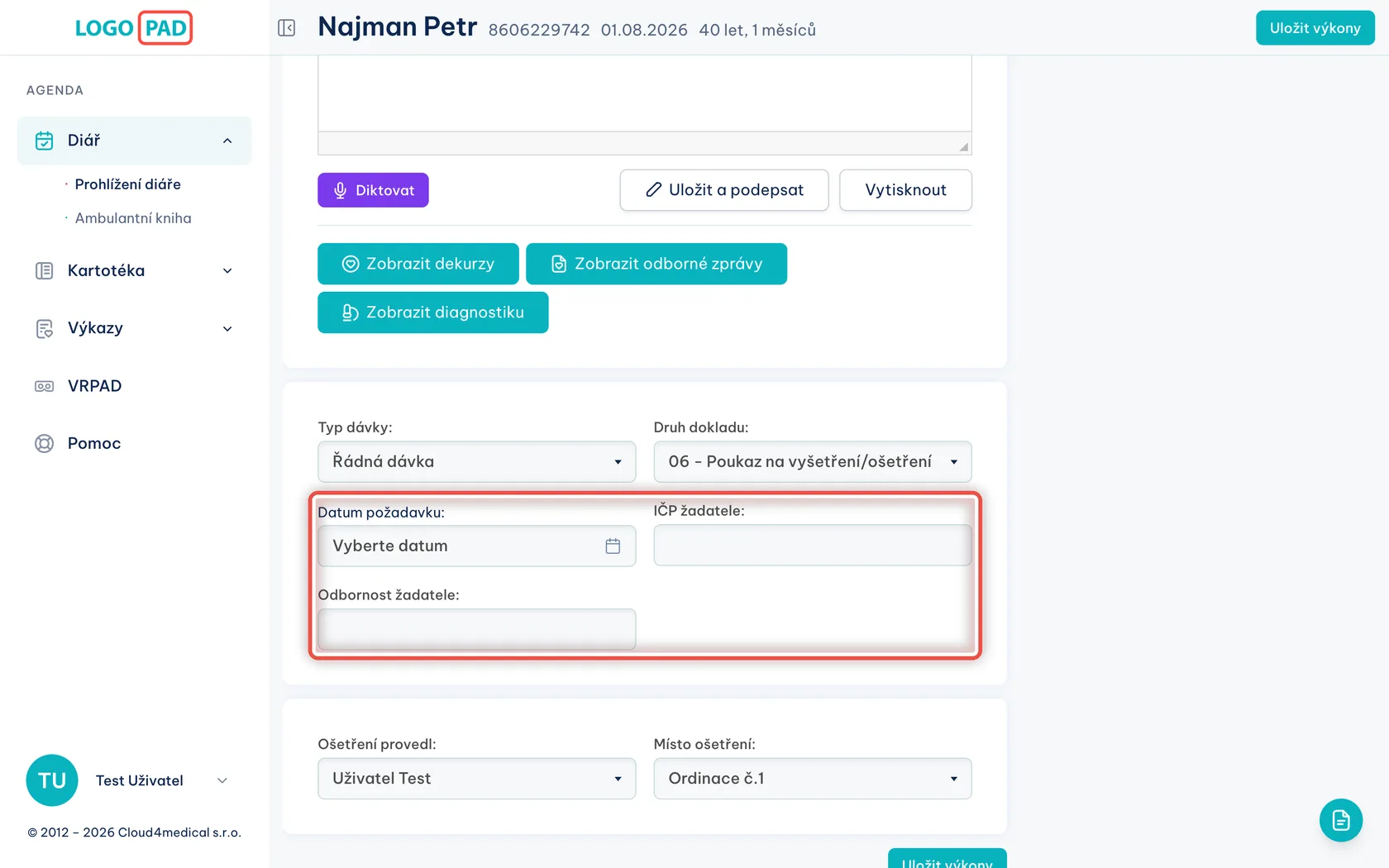Click Uložit a podepsat button
1389x868 pixels.
tap(724, 190)
